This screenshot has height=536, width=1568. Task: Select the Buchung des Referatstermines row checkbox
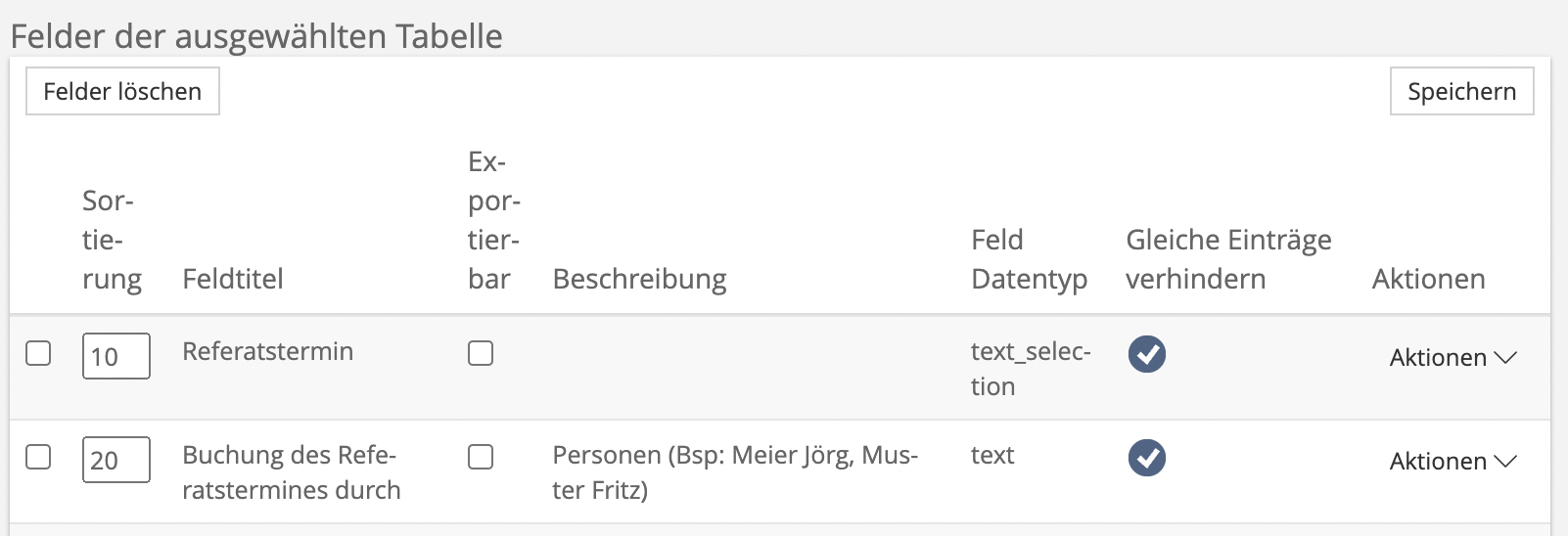(x=38, y=457)
